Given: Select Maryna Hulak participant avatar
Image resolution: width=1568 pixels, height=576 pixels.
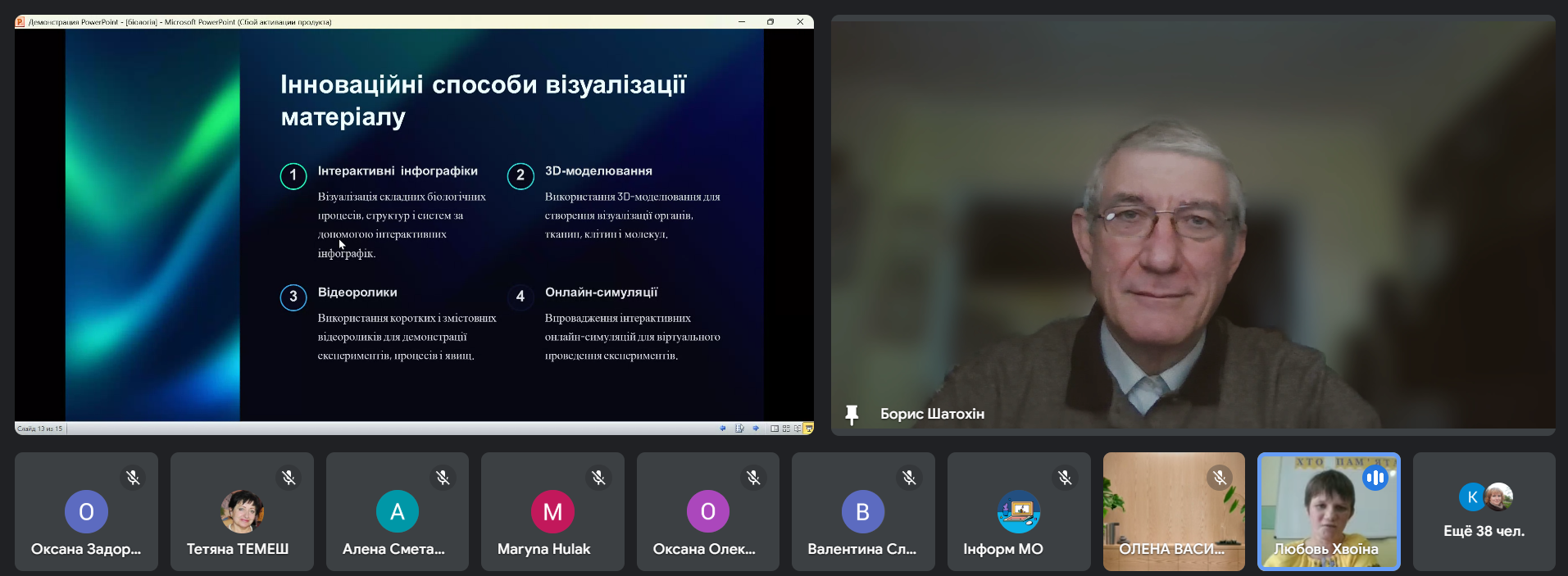Looking at the screenshot, I should point(552,512).
